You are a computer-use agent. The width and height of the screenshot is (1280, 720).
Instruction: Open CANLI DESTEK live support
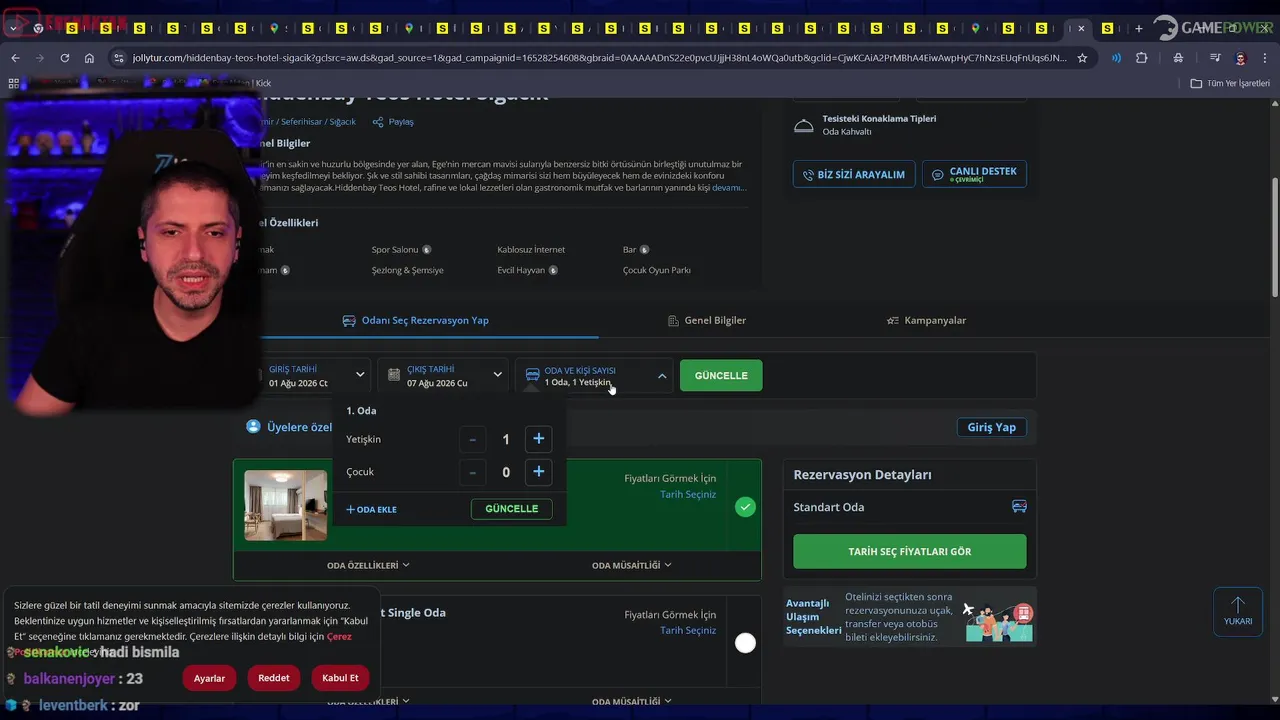click(x=974, y=174)
